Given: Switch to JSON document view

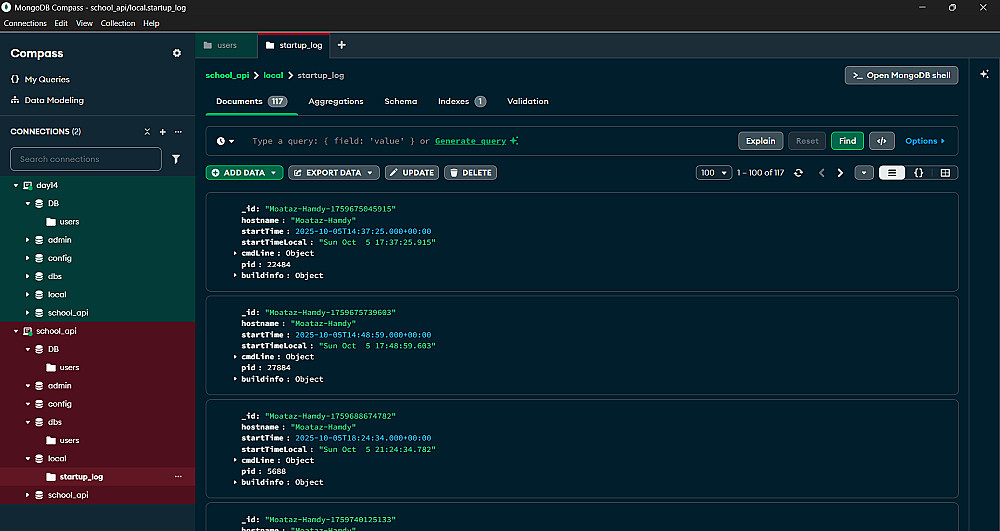Looking at the screenshot, I should coord(918,173).
